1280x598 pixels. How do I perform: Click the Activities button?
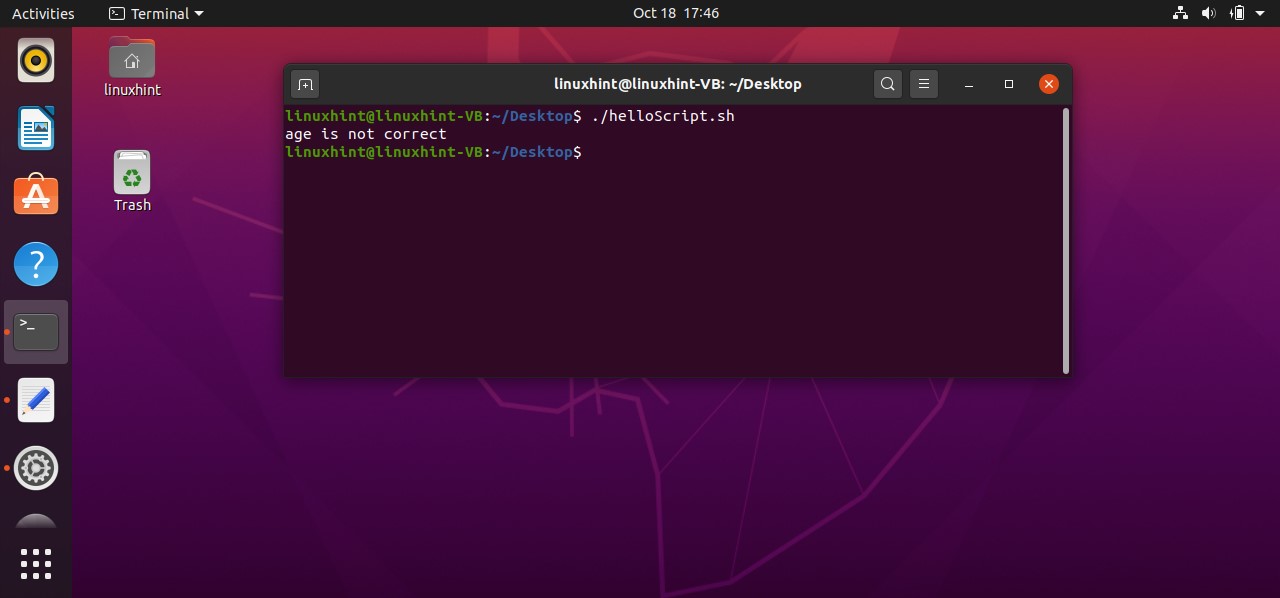pos(43,13)
